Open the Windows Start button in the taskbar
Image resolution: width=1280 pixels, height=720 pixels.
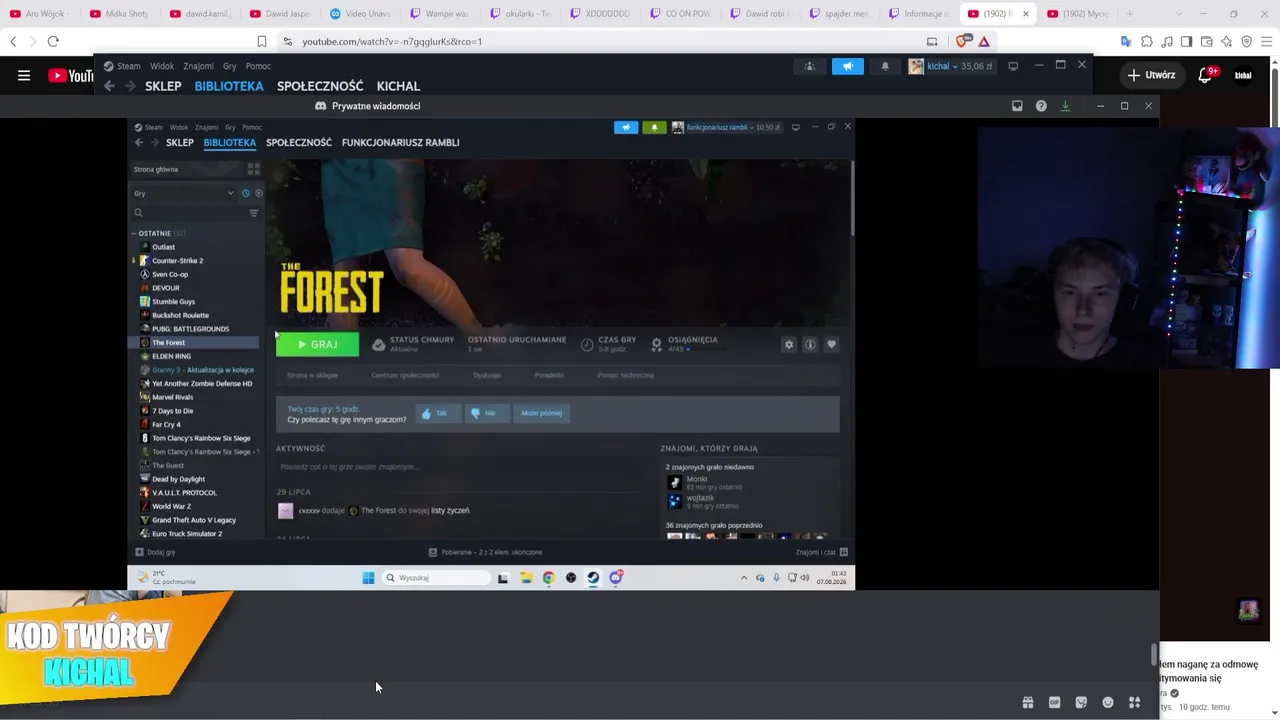pos(368,578)
